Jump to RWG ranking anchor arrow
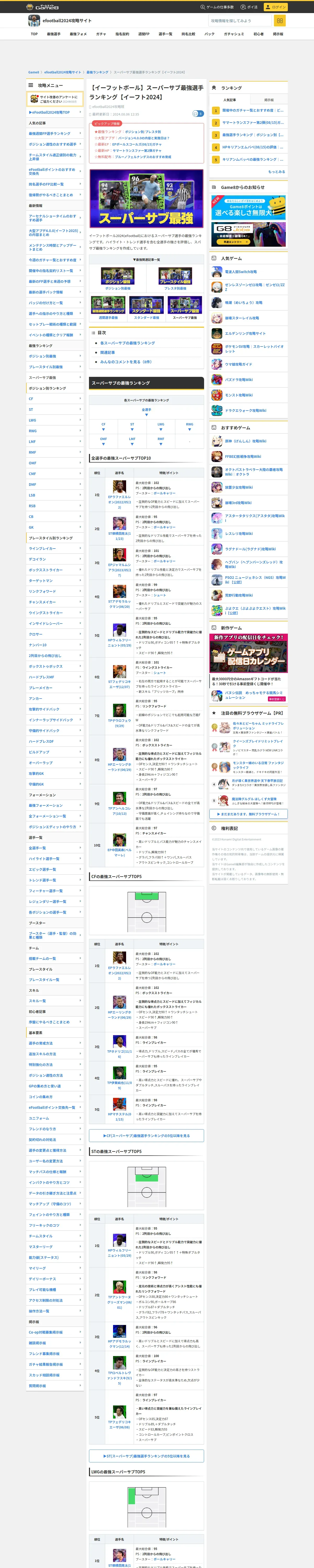Image resolution: width=314 pixels, height=1568 pixels. coord(190,430)
